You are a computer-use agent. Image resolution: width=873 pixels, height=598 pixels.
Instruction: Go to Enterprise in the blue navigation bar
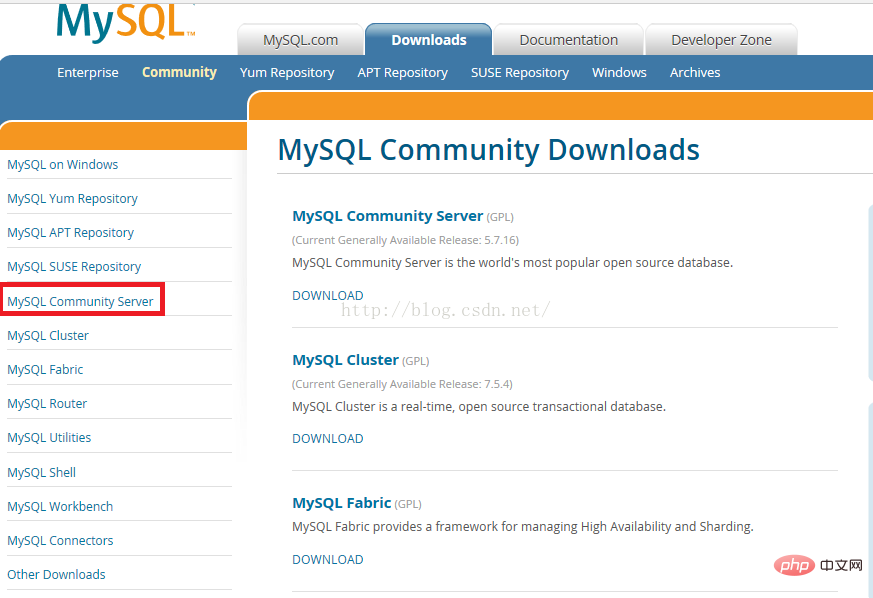point(88,72)
